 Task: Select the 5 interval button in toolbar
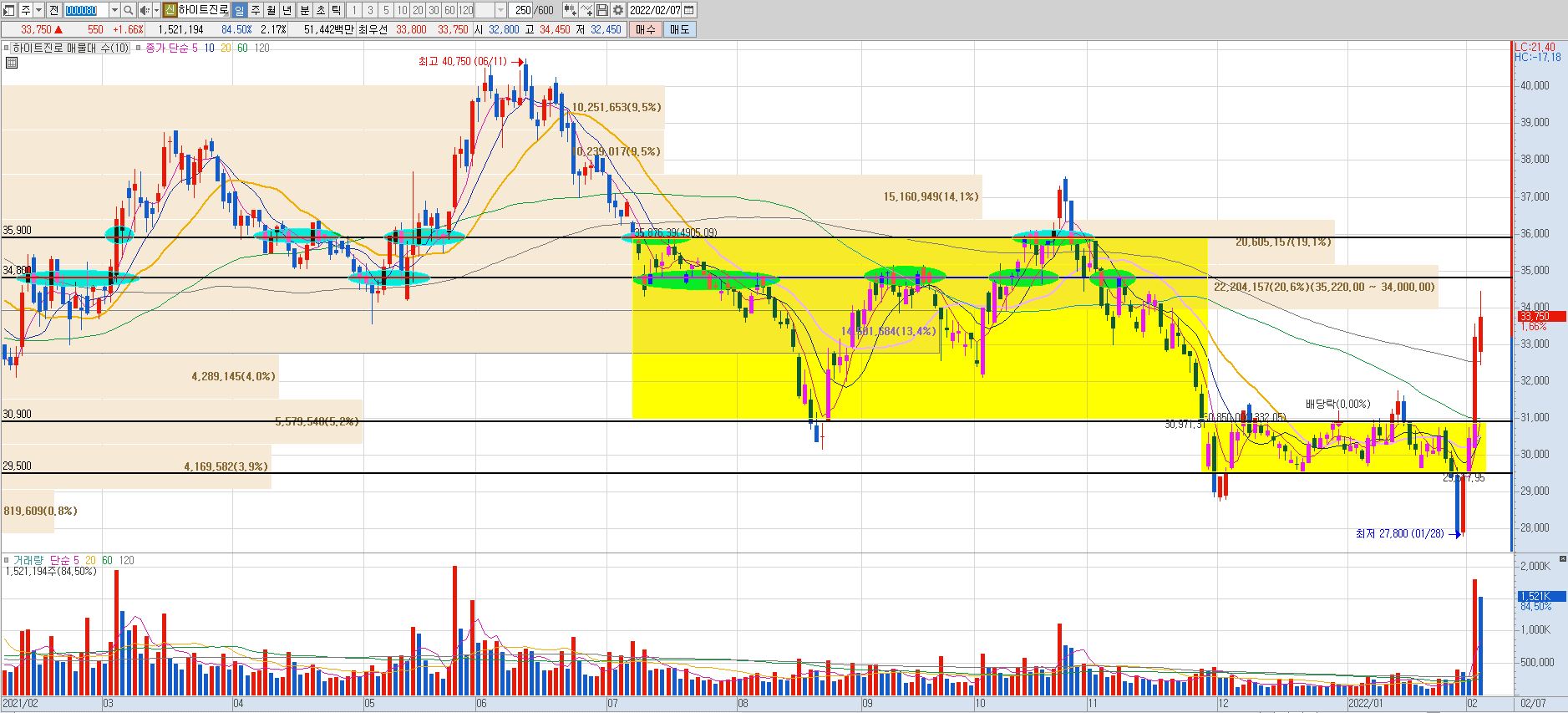[x=386, y=10]
